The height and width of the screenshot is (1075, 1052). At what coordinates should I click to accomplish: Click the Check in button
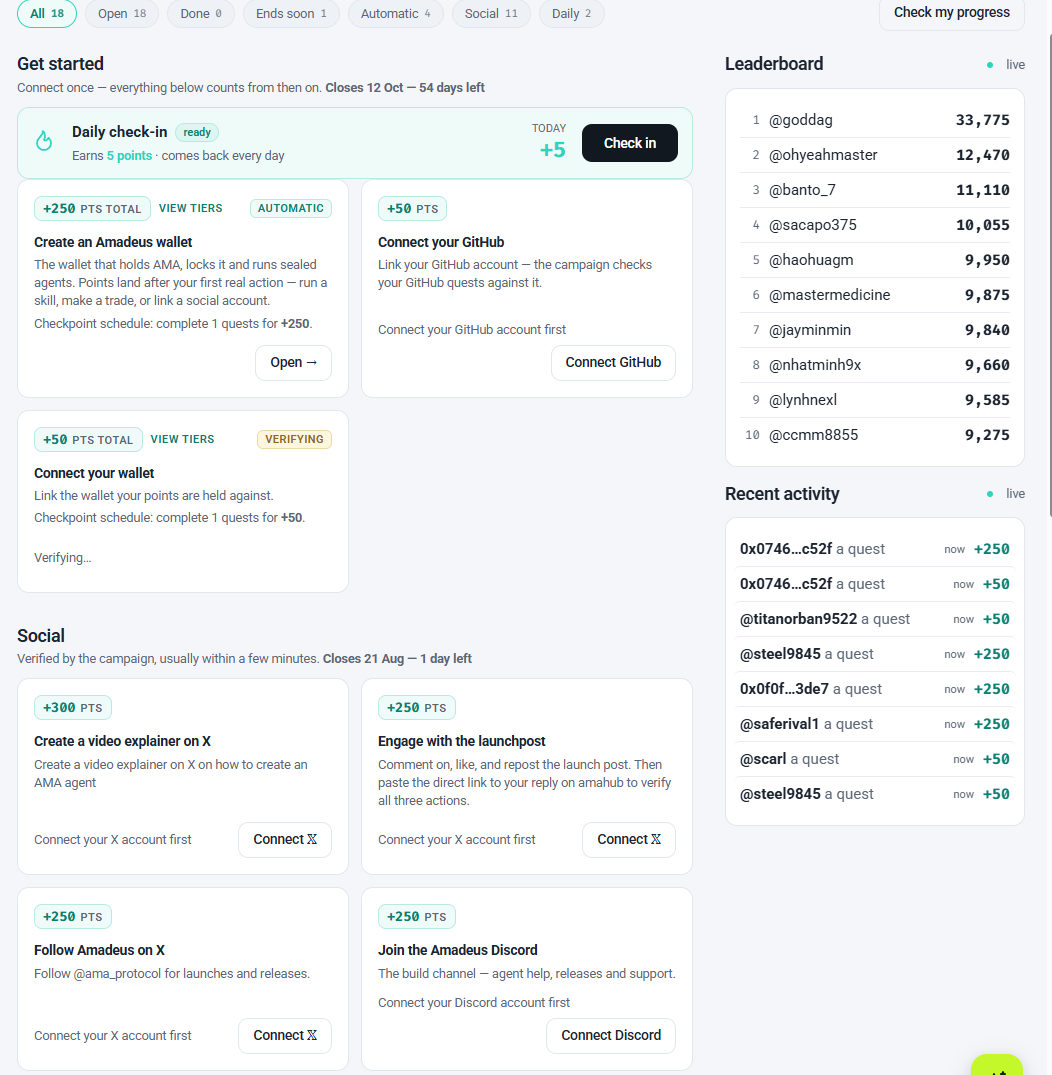[x=630, y=143]
